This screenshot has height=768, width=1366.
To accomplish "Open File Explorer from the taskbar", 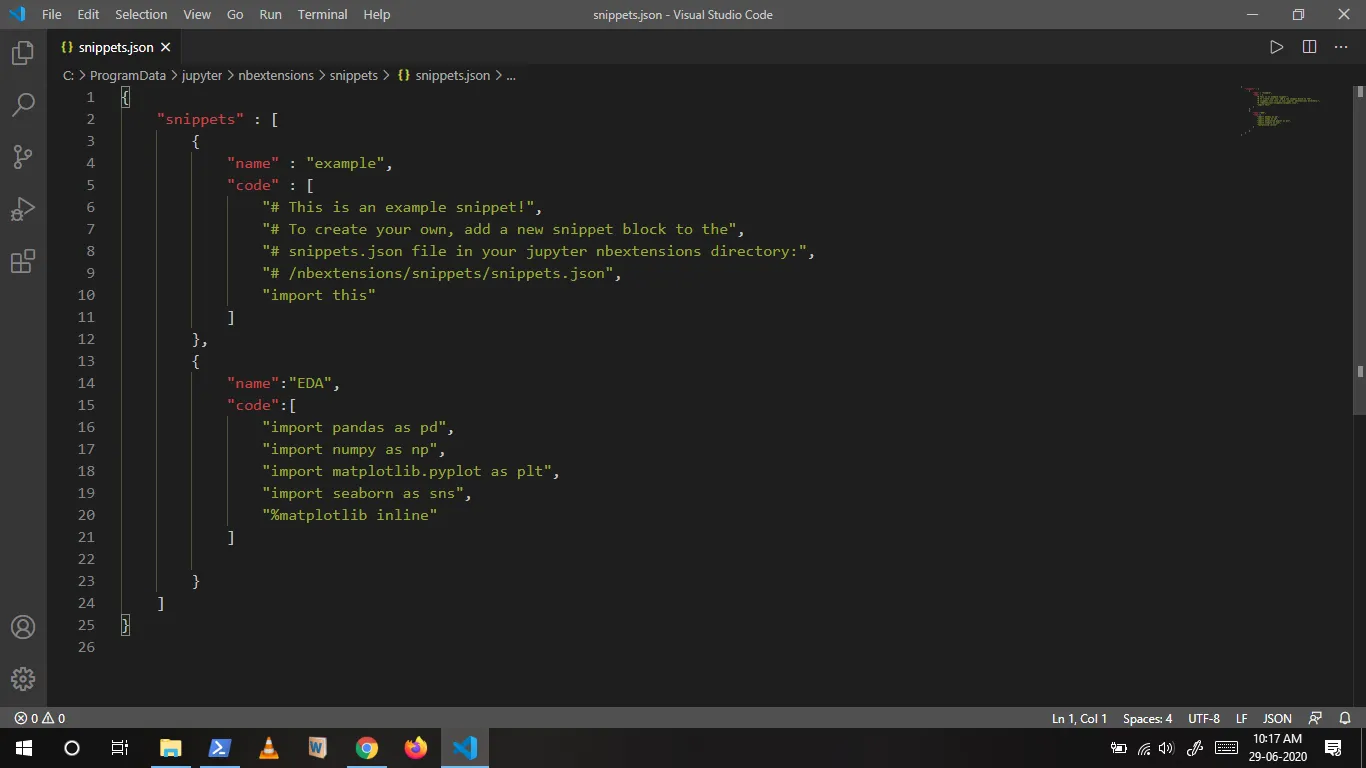I will (171, 748).
